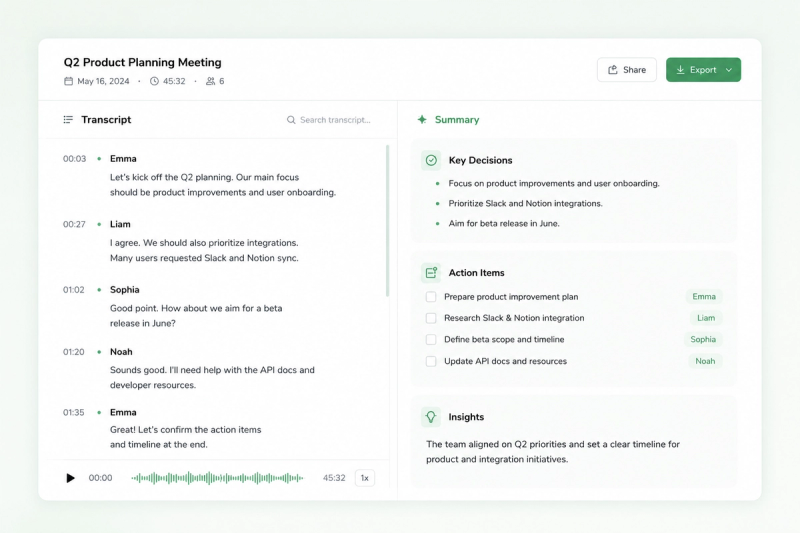Open the Transcript heading
800x533 pixels.
point(106,119)
